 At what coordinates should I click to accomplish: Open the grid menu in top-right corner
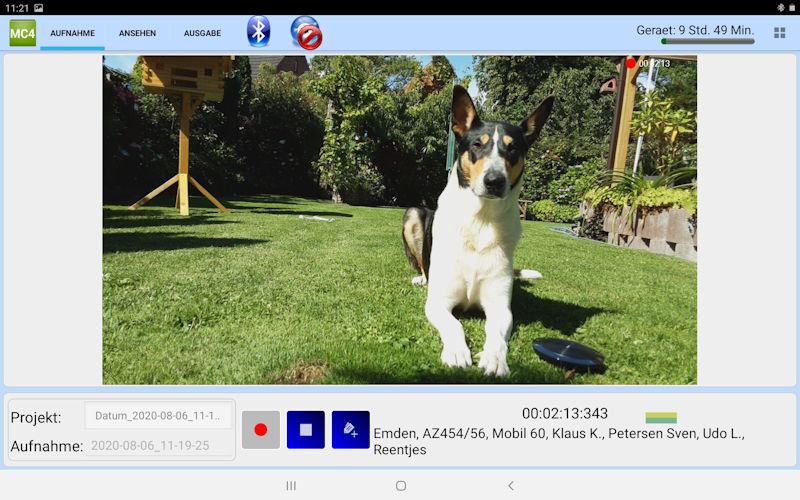(x=779, y=33)
